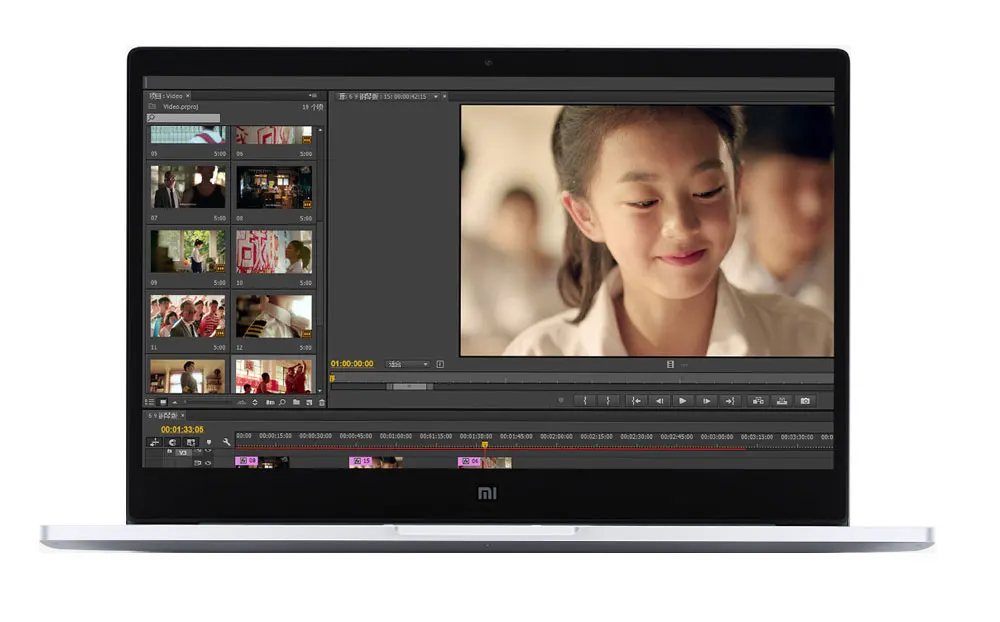The height and width of the screenshot is (622, 1000).
Task: Toggle sync lock on the video track
Action: (x=197, y=463)
